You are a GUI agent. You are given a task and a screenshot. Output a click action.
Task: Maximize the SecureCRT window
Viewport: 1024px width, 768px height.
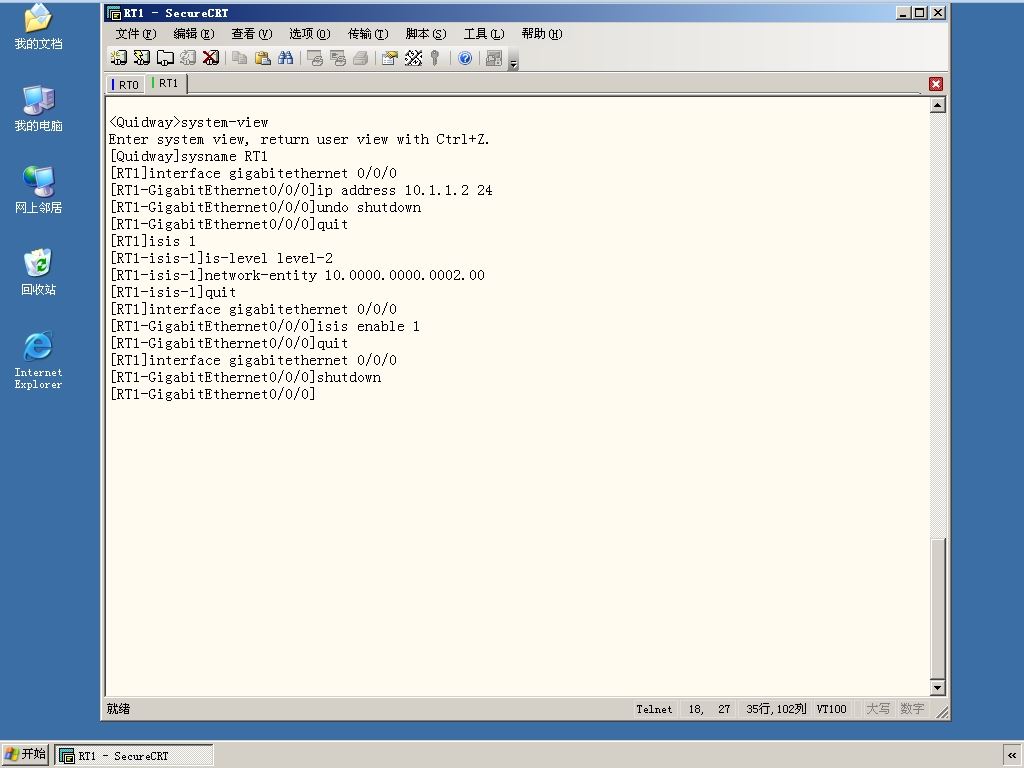coord(920,12)
